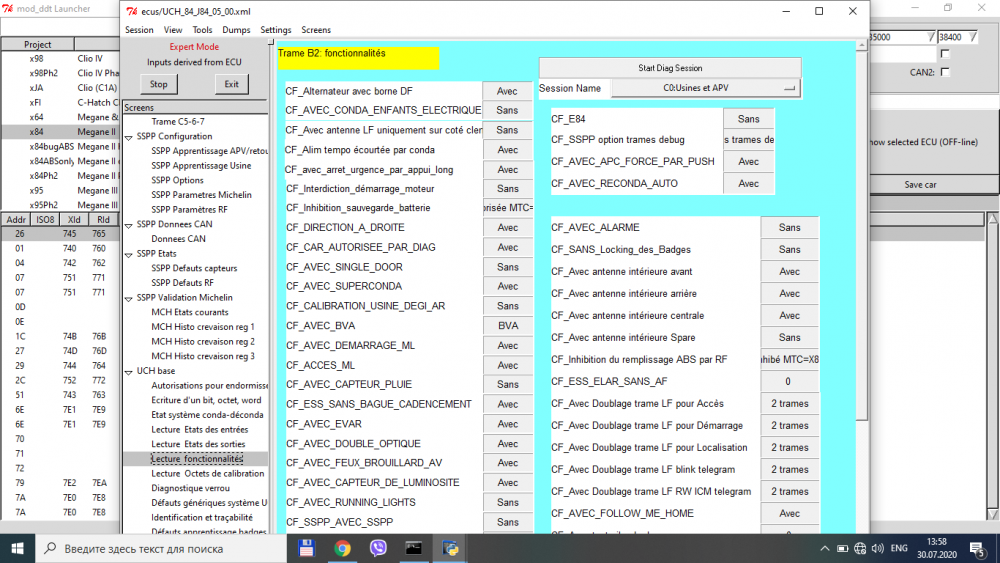Click the Stop button
Viewport: 1000px width, 563px height.
coord(159,84)
